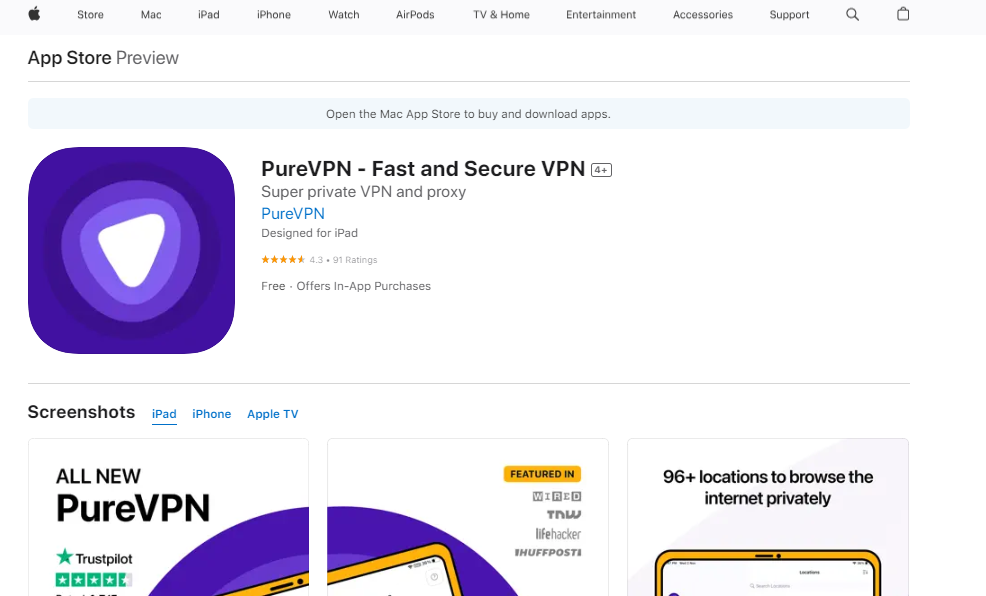Open TV & Home menu
Viewport: 986px width, 596px height.
pyautogui.click(x=501, y=15)
